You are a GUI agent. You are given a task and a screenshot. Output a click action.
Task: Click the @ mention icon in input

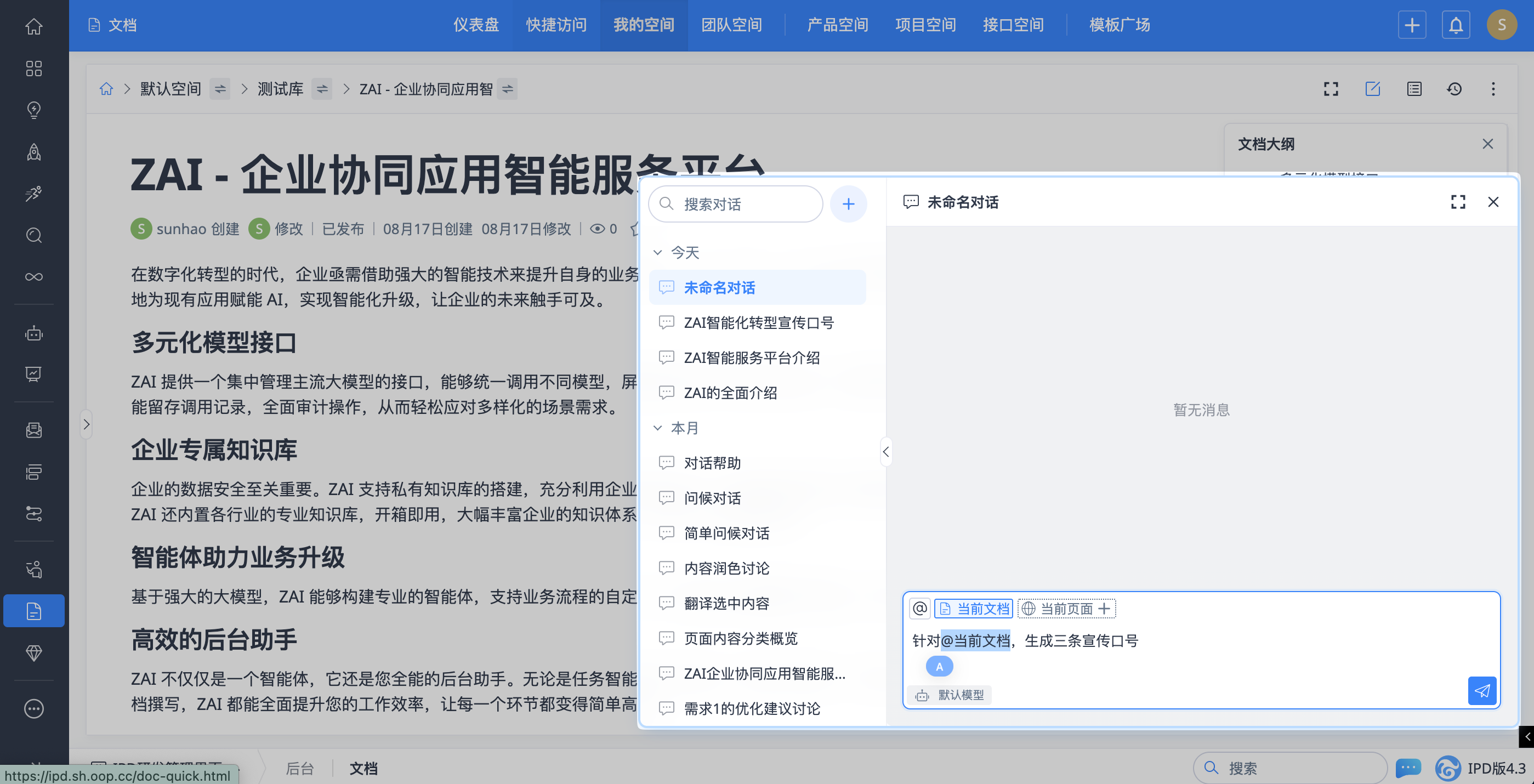(919, 609)
